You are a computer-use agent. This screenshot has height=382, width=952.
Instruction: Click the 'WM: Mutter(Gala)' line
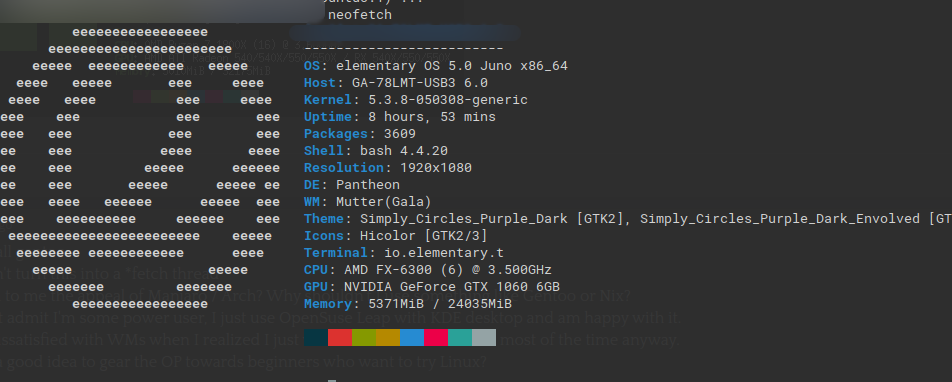coord(368,202)
